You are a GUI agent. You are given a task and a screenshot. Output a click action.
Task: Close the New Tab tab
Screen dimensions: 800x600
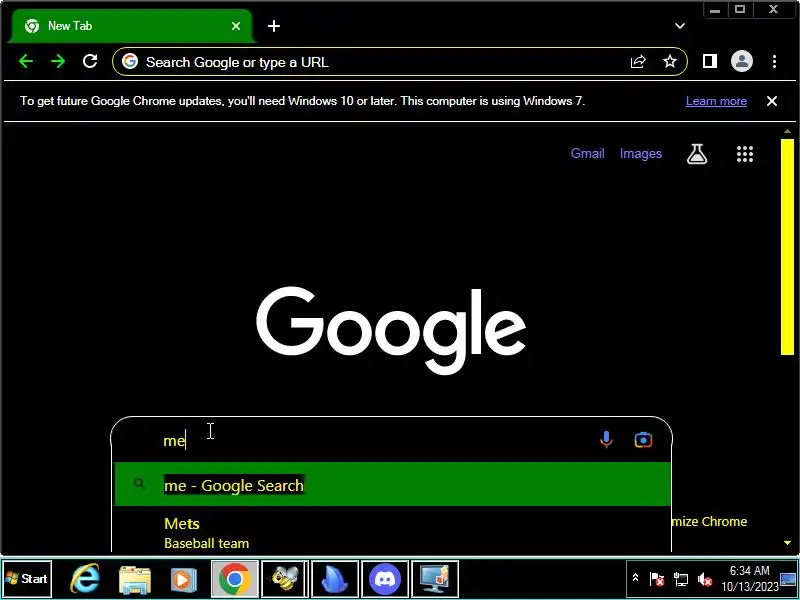[236, 26]
